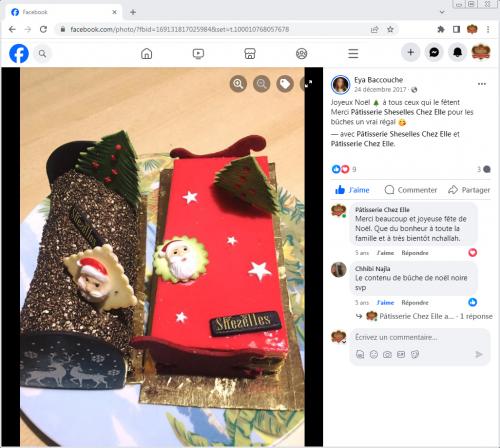Image resolution: width=500 pixels, height=448 pixels.
Task: Tag the photo with tag icon
Action: (x=285, y=84)
